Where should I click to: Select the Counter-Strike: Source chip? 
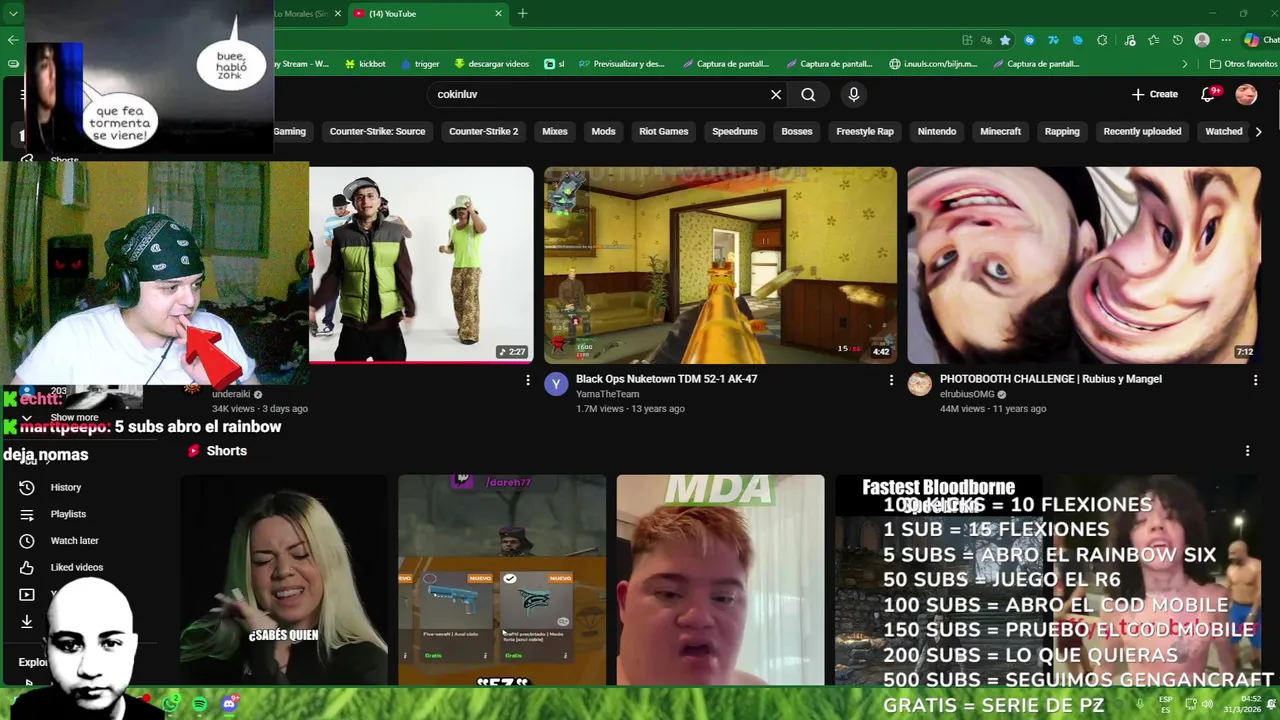(x=377, y=131)
